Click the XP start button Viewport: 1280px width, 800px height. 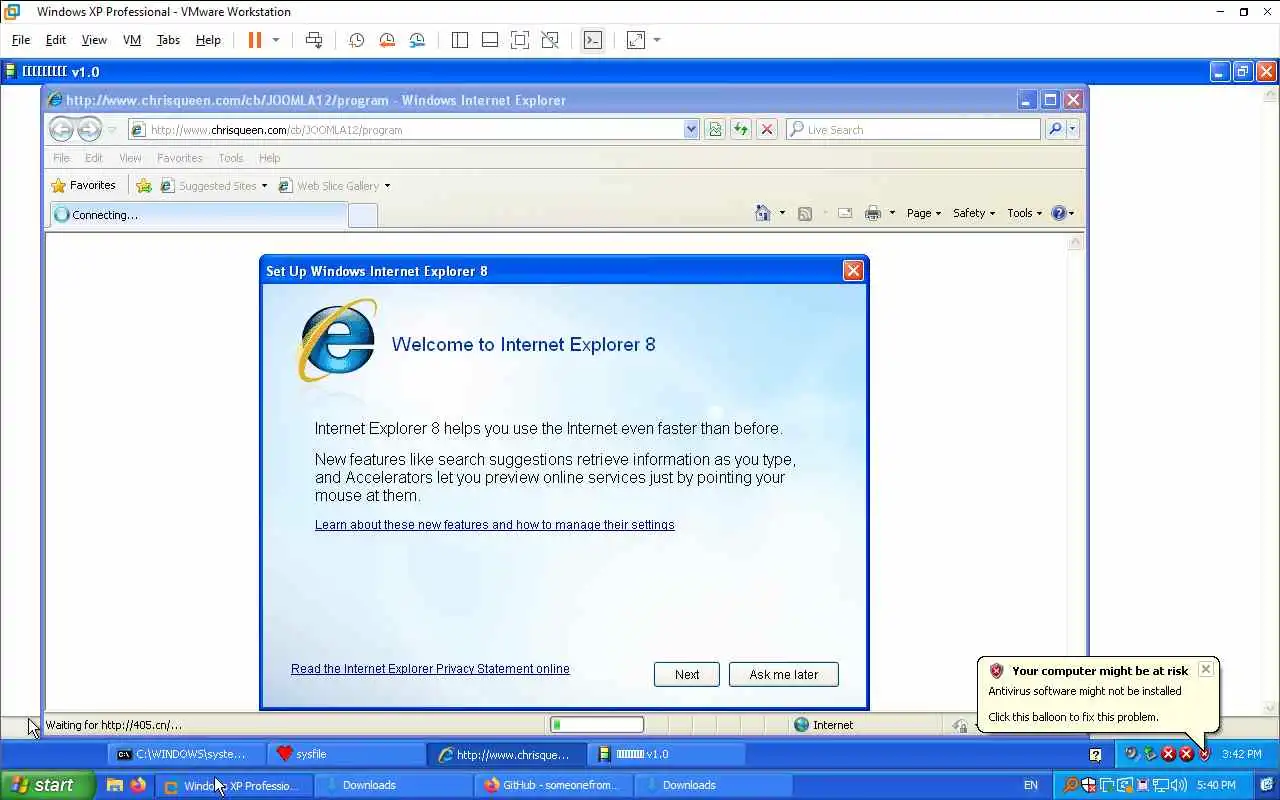tap(47, 785)
